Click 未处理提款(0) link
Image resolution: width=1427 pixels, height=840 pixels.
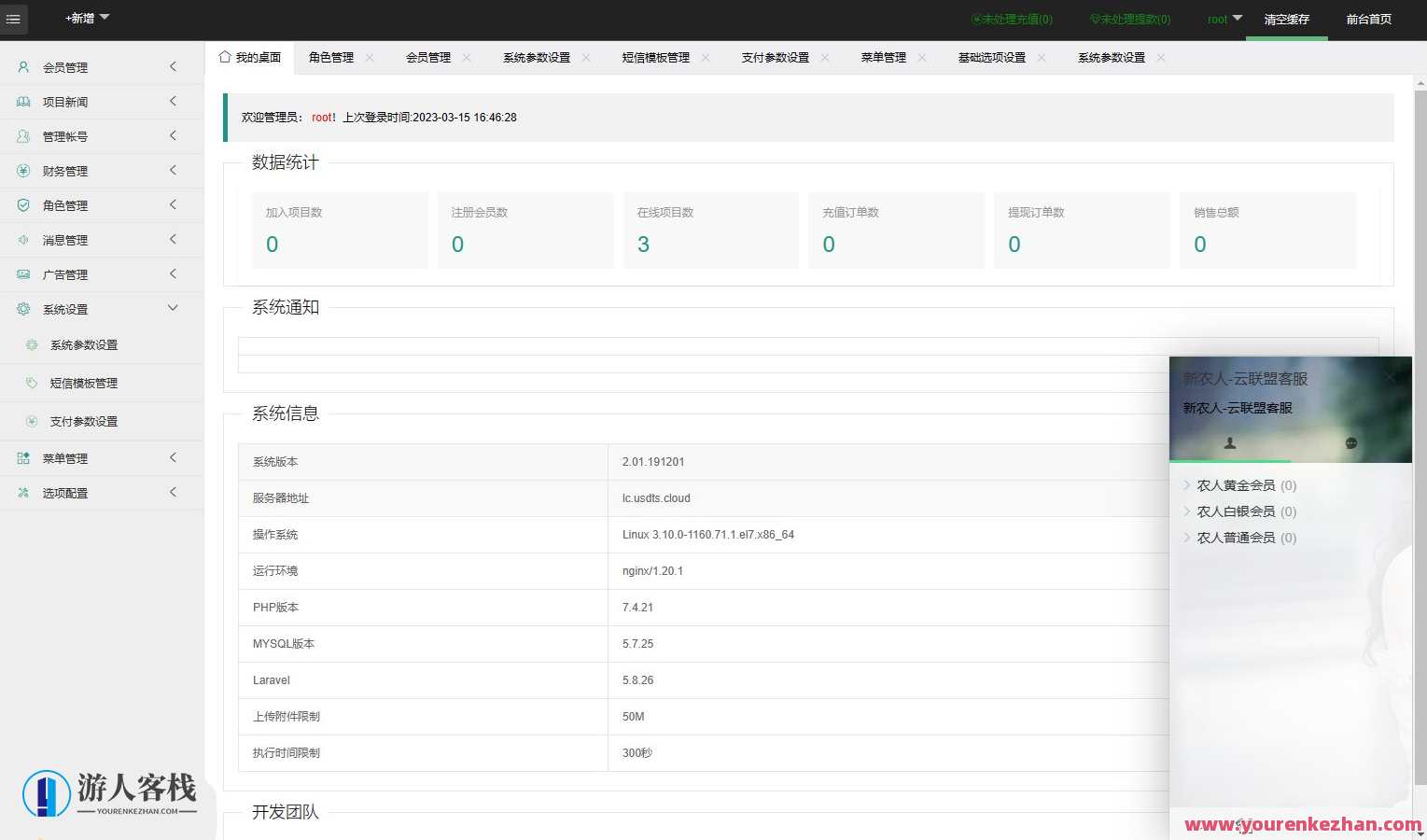click(x=1130, y=19)
